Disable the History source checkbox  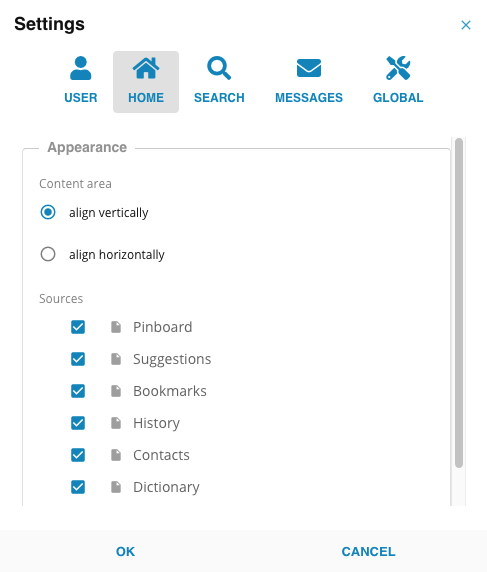pos(78,423)
